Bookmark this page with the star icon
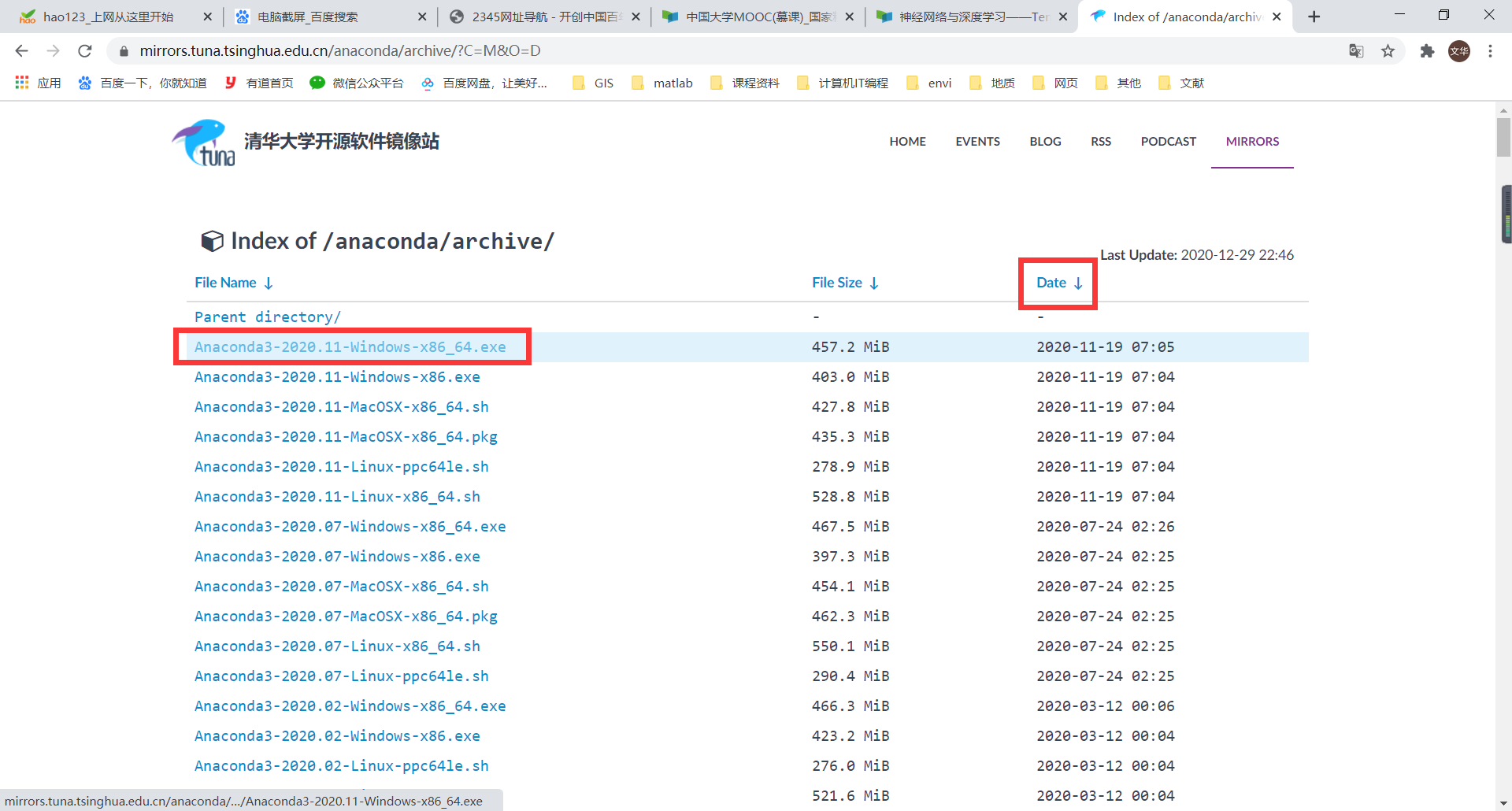 tap(1388, 51)
